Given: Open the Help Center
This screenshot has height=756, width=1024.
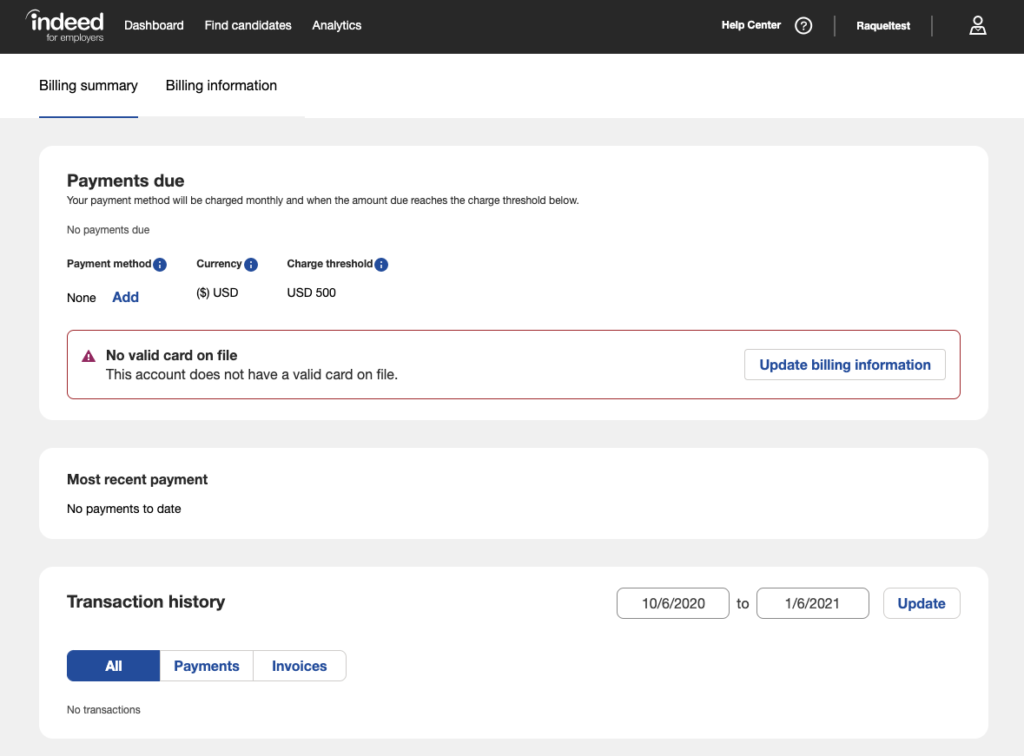Looking at the screenshot, I should click(750, 25).
